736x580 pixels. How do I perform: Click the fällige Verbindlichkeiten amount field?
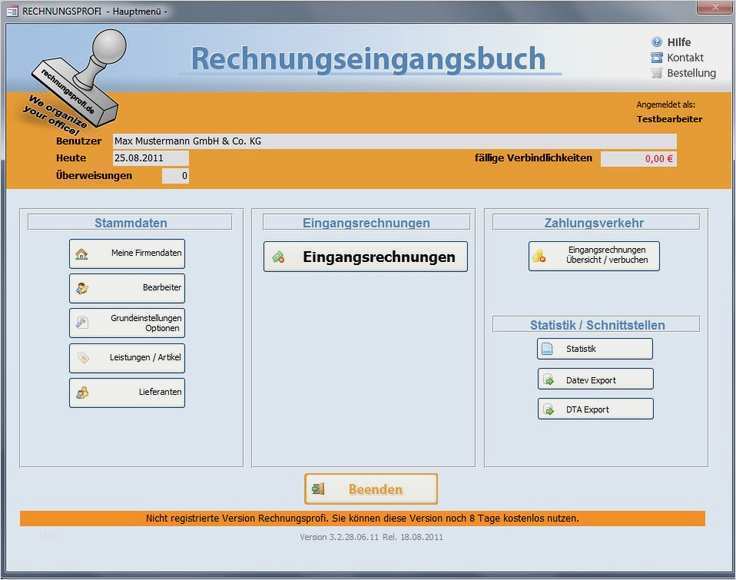coord(638,158)
